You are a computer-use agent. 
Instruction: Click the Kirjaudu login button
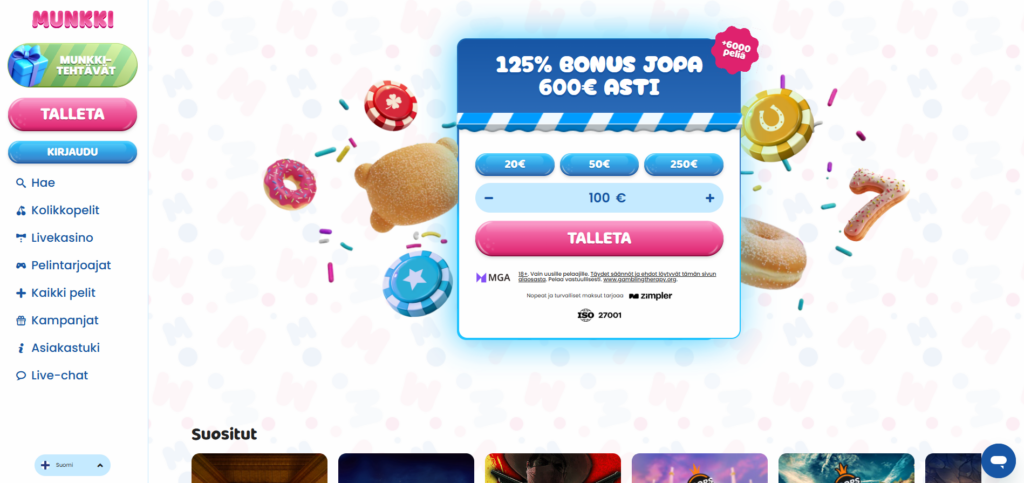(x=72, y=152)
